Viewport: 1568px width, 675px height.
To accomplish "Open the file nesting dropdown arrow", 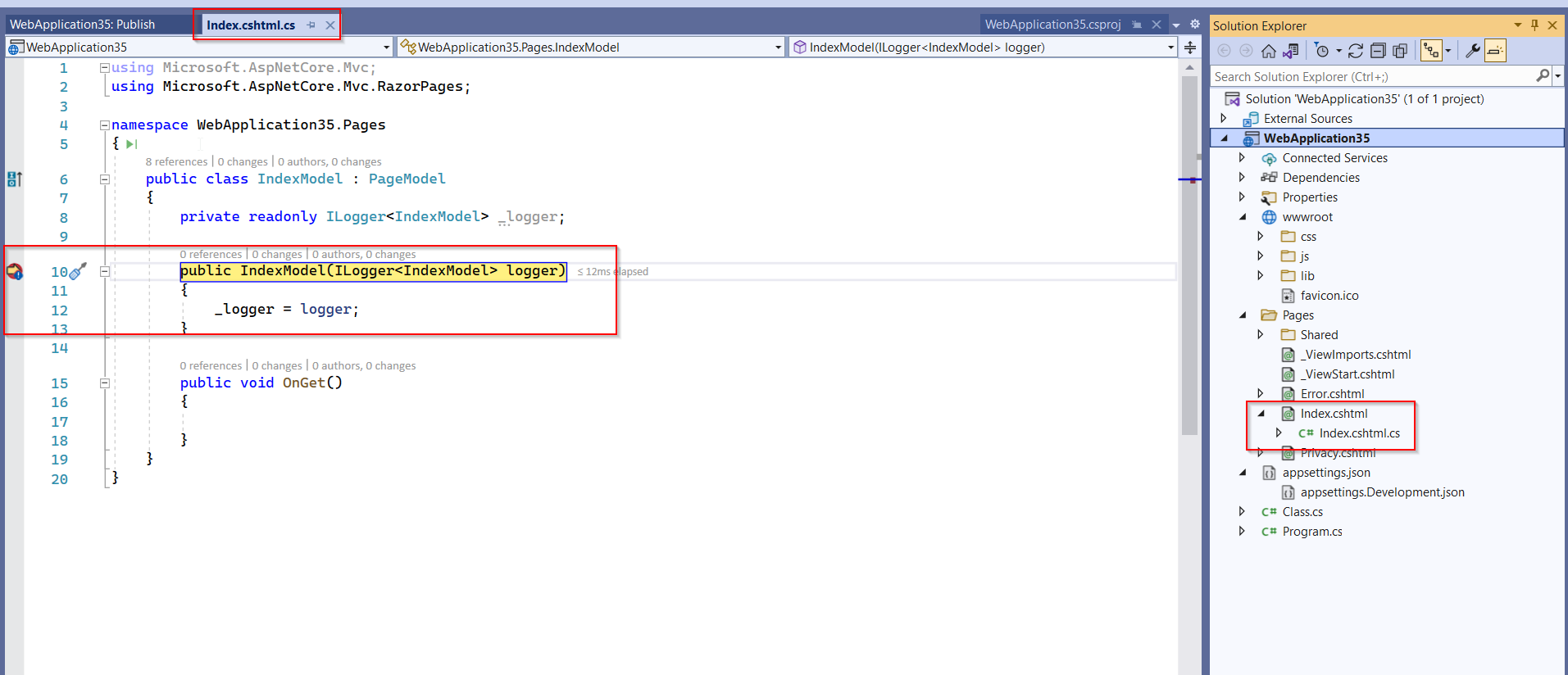I will click(1448, 51).
